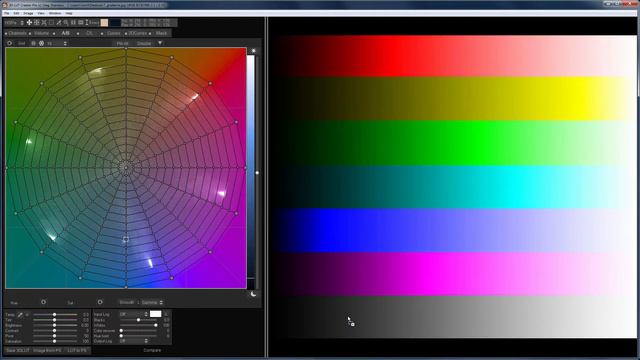Select the zoom magnifier tool
Screen dimensions: 640x360
pyautogui.click(x=66, y=22)
